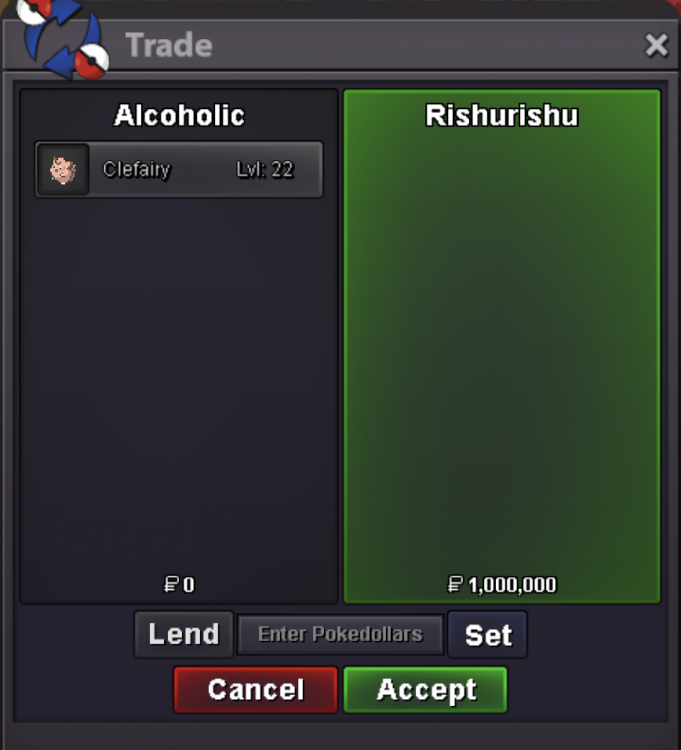Screen dimensions: 681x750
Task: Click empty area of Alcoholic's offer panel
Action: point(179,383)
